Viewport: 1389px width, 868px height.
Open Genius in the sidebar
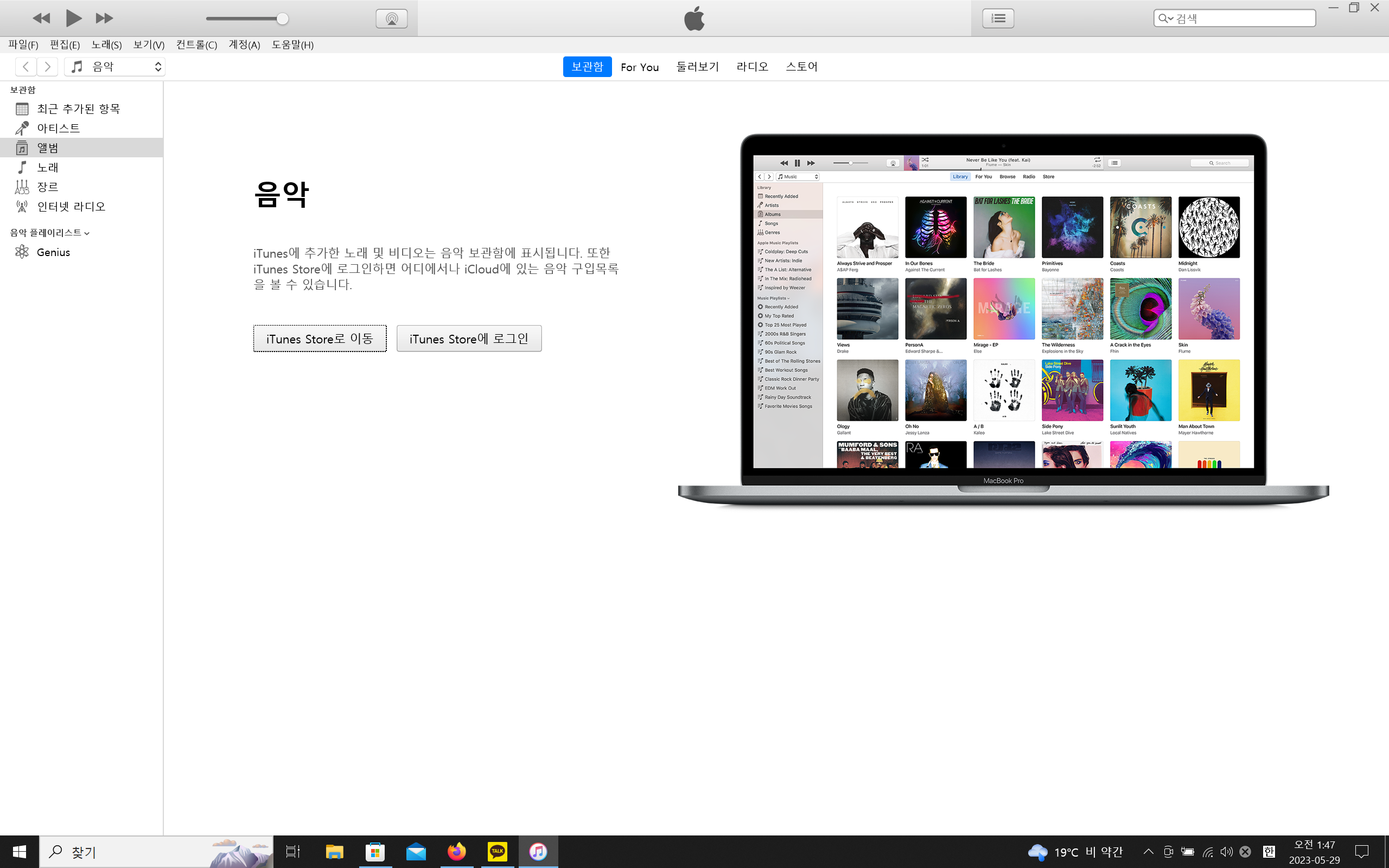(x=53, y=252)
